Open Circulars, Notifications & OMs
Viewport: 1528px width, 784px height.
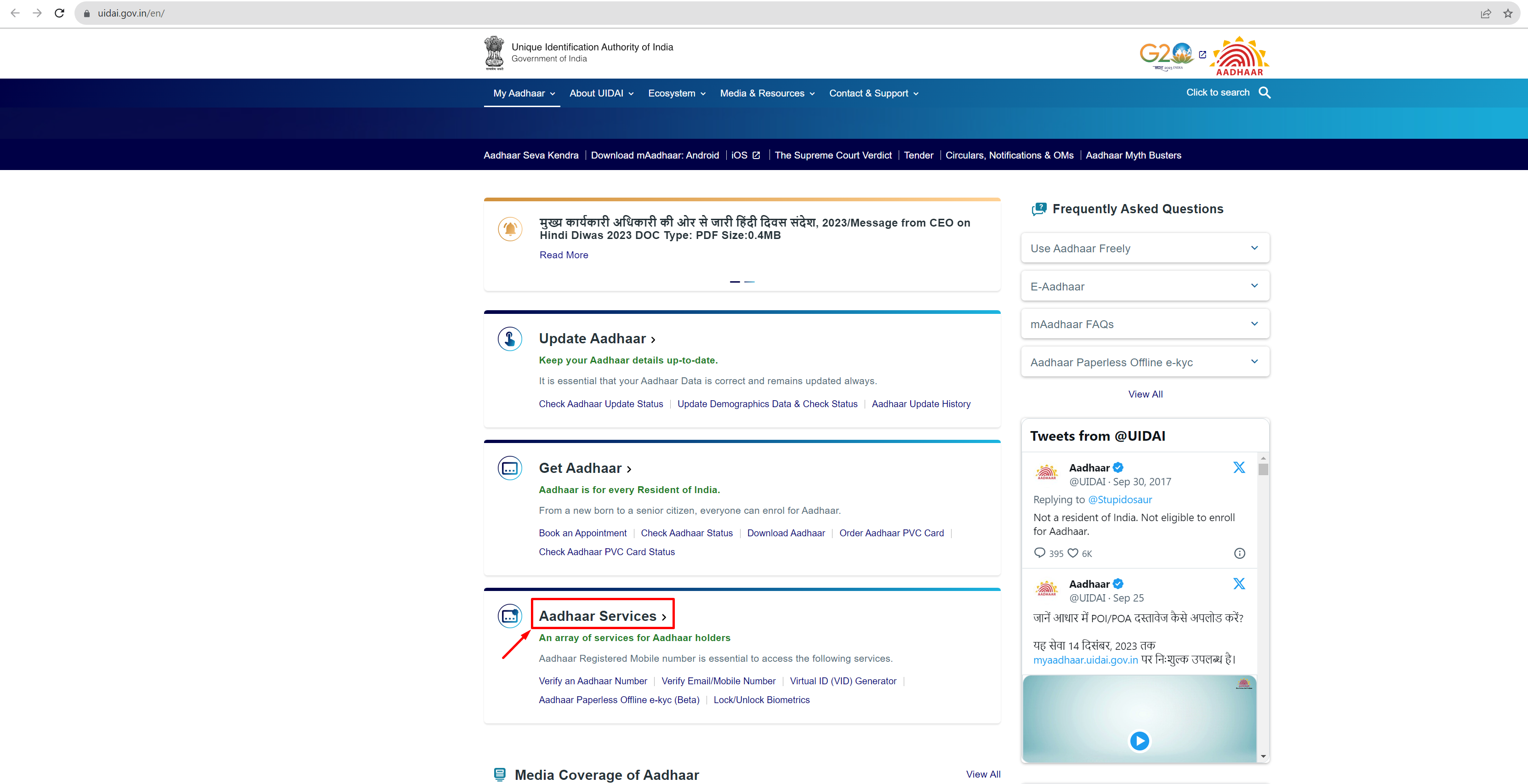(x=1009, y=155)
